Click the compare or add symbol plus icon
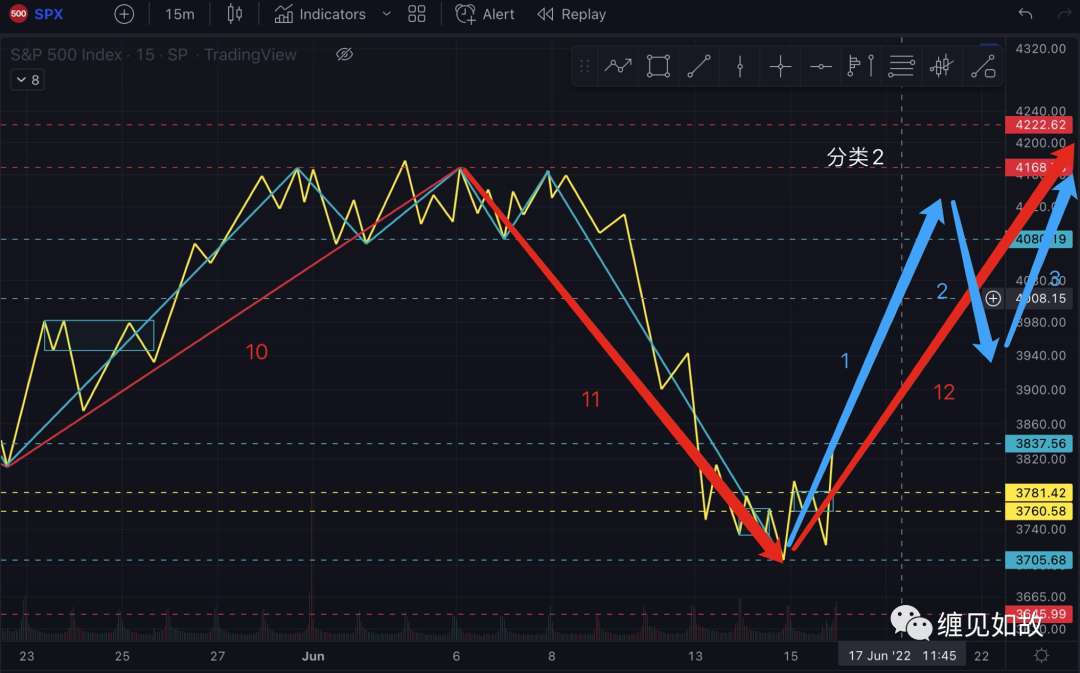The height and width of the screenshot is (673, 1080). (124, 14)
